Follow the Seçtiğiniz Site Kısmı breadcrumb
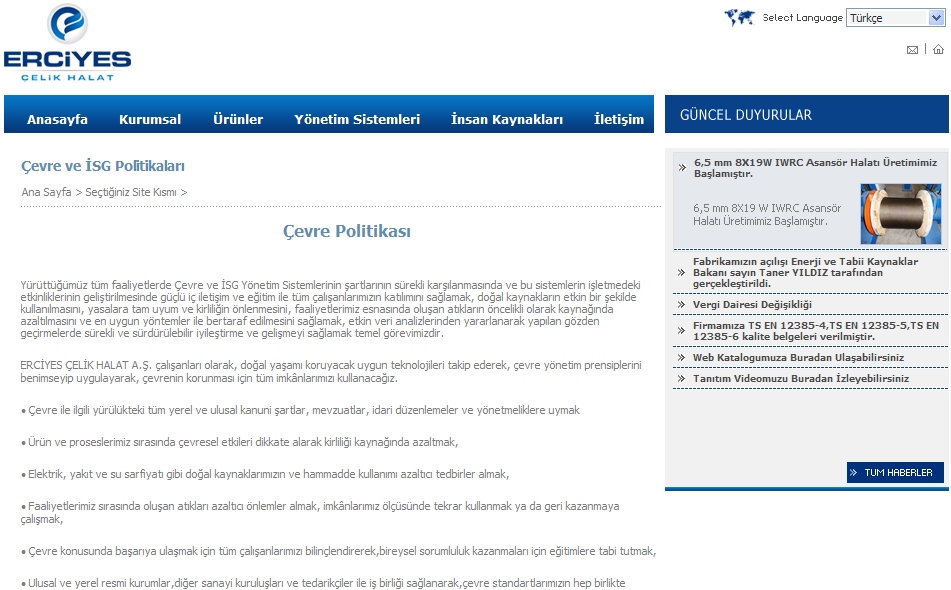The width and height of the screenshot is (951, 590). coord(131,192)
